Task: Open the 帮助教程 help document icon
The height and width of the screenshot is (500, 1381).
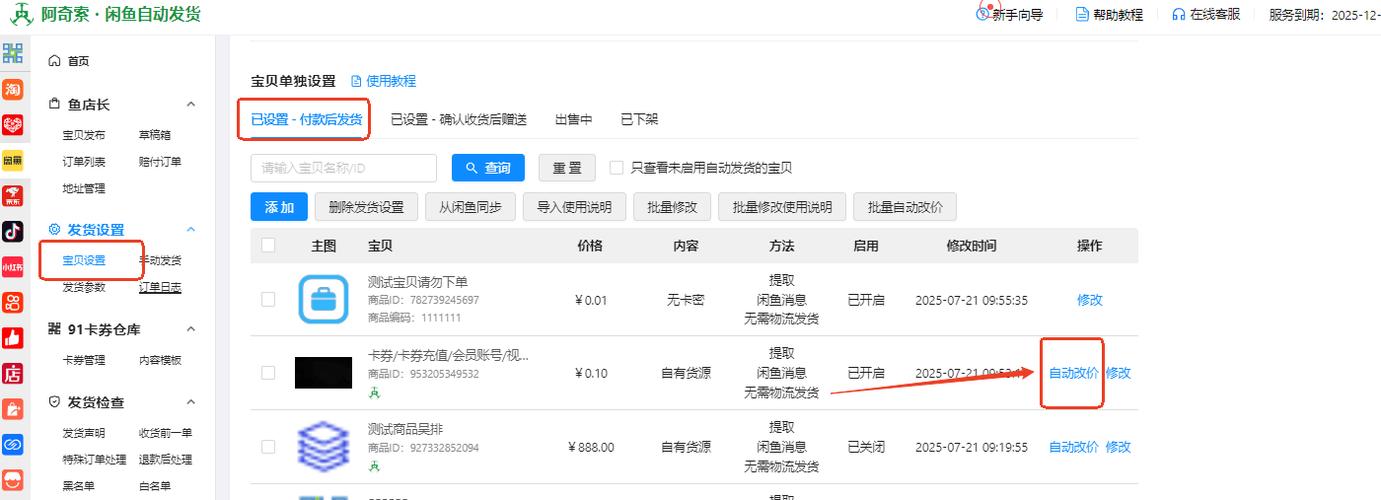Action: click(x=1081, y=14)
